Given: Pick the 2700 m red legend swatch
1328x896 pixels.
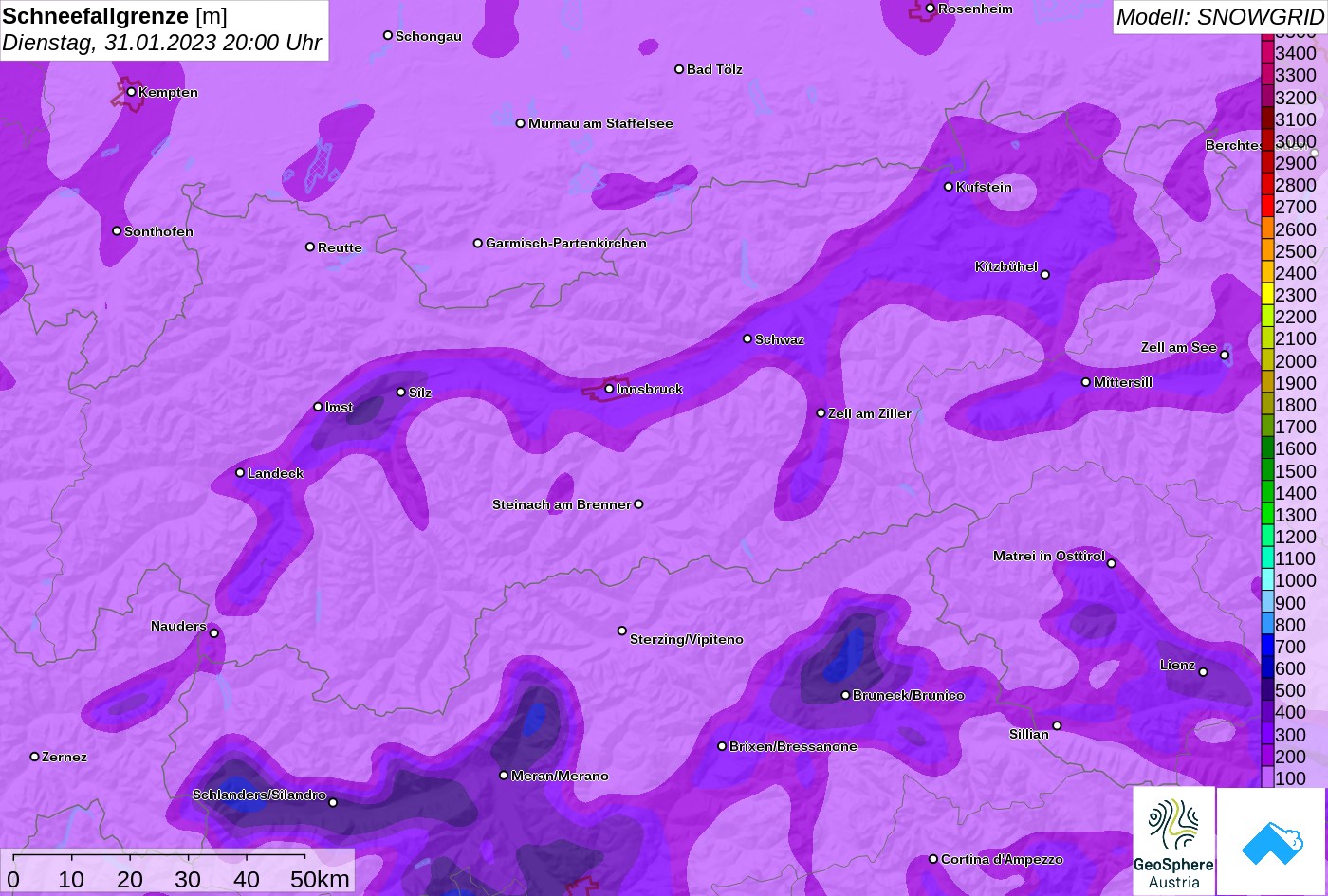Looking at the screenshot, I should 1267,207.
